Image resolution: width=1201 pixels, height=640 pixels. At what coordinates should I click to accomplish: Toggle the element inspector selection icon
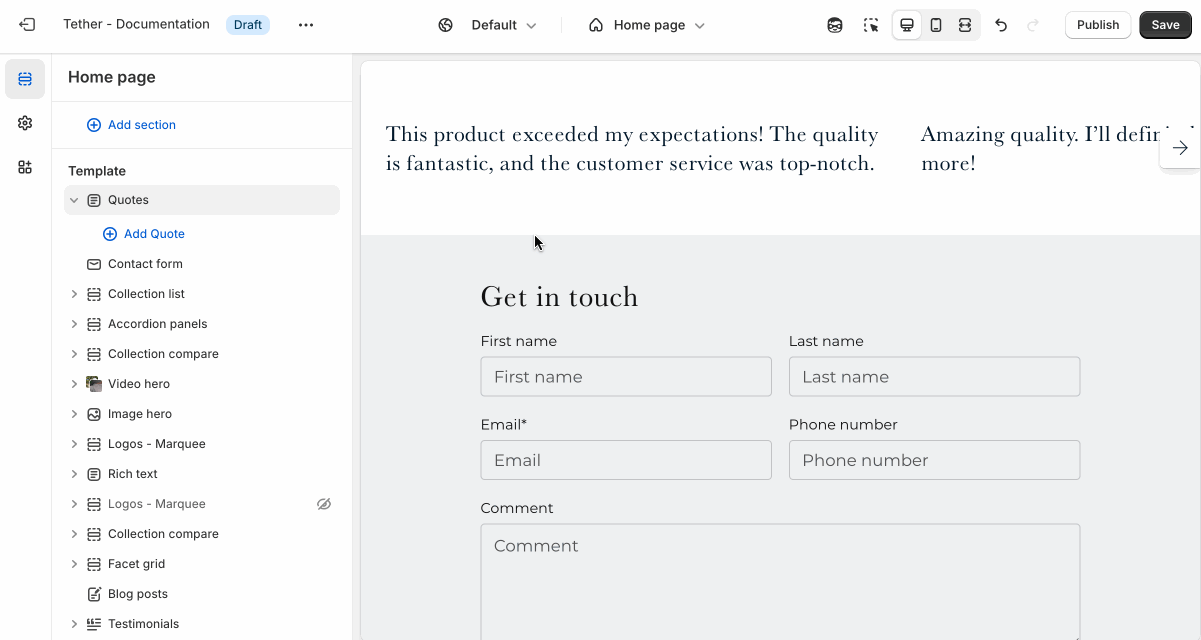pyautogui.click(x=871, y=25)
